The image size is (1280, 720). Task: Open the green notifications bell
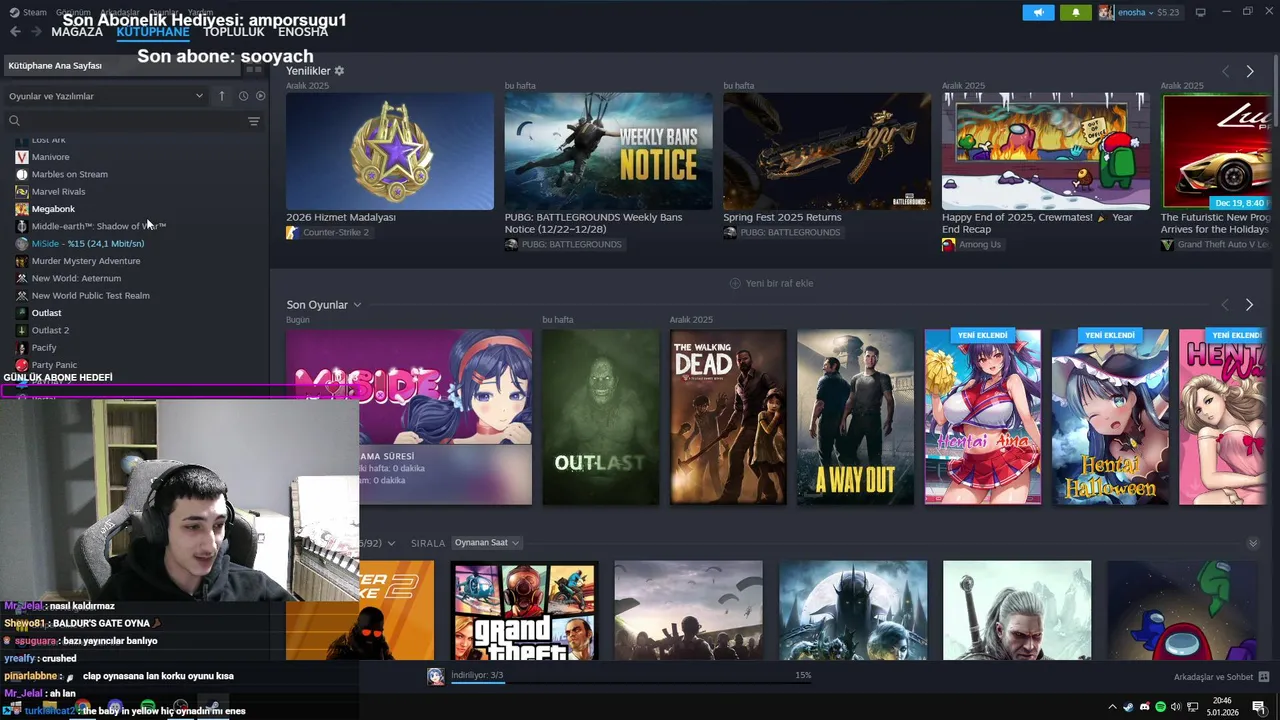(x=1076, y=12)
